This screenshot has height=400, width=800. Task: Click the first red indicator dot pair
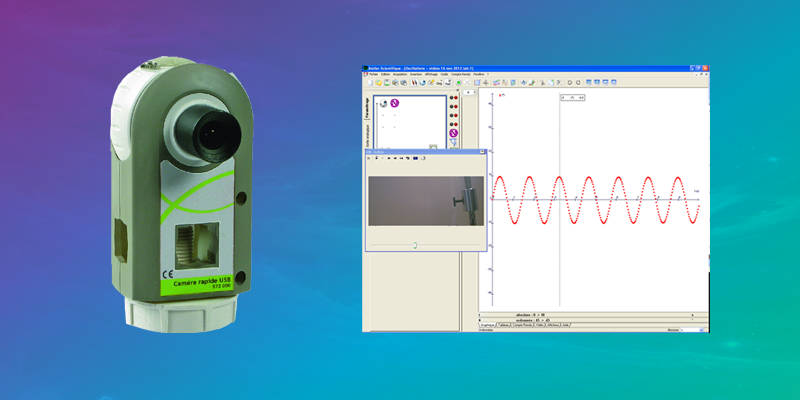coord(454,99)
